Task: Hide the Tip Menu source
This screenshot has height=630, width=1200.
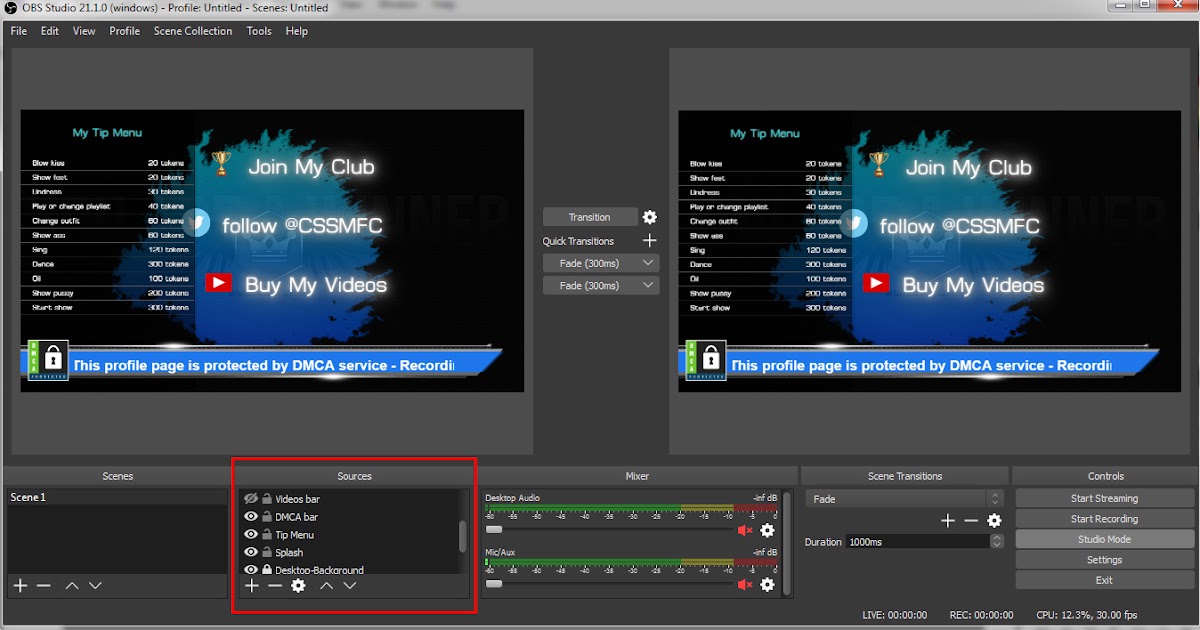Action: 251,535
